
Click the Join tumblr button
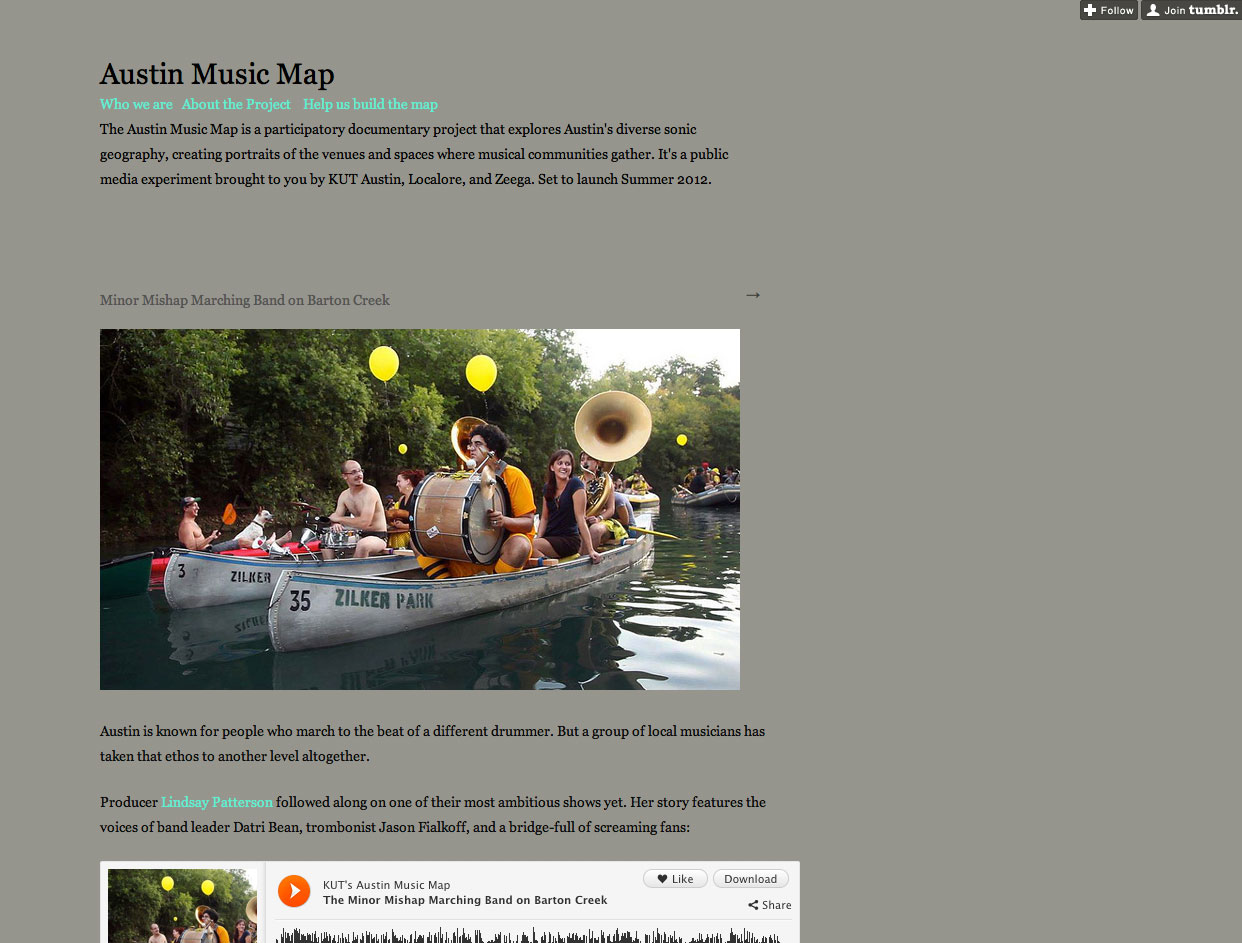[1191, 10]
